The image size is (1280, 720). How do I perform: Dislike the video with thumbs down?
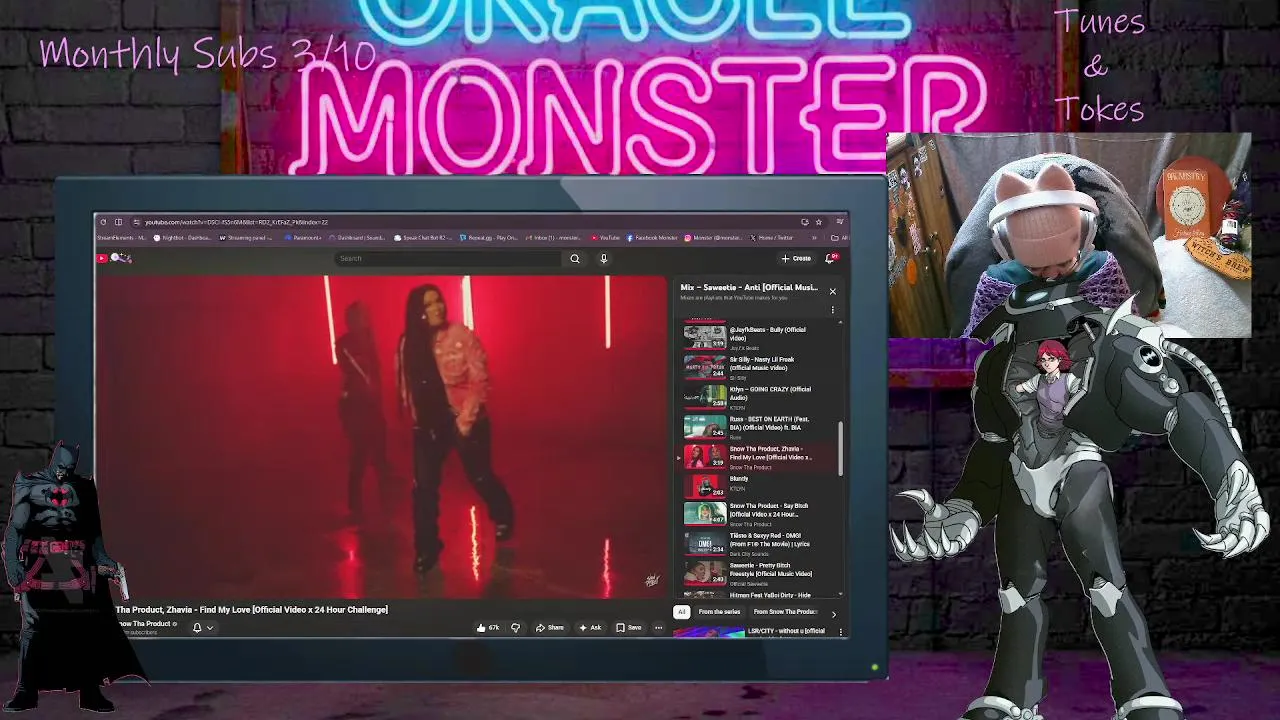pos(516,628)
